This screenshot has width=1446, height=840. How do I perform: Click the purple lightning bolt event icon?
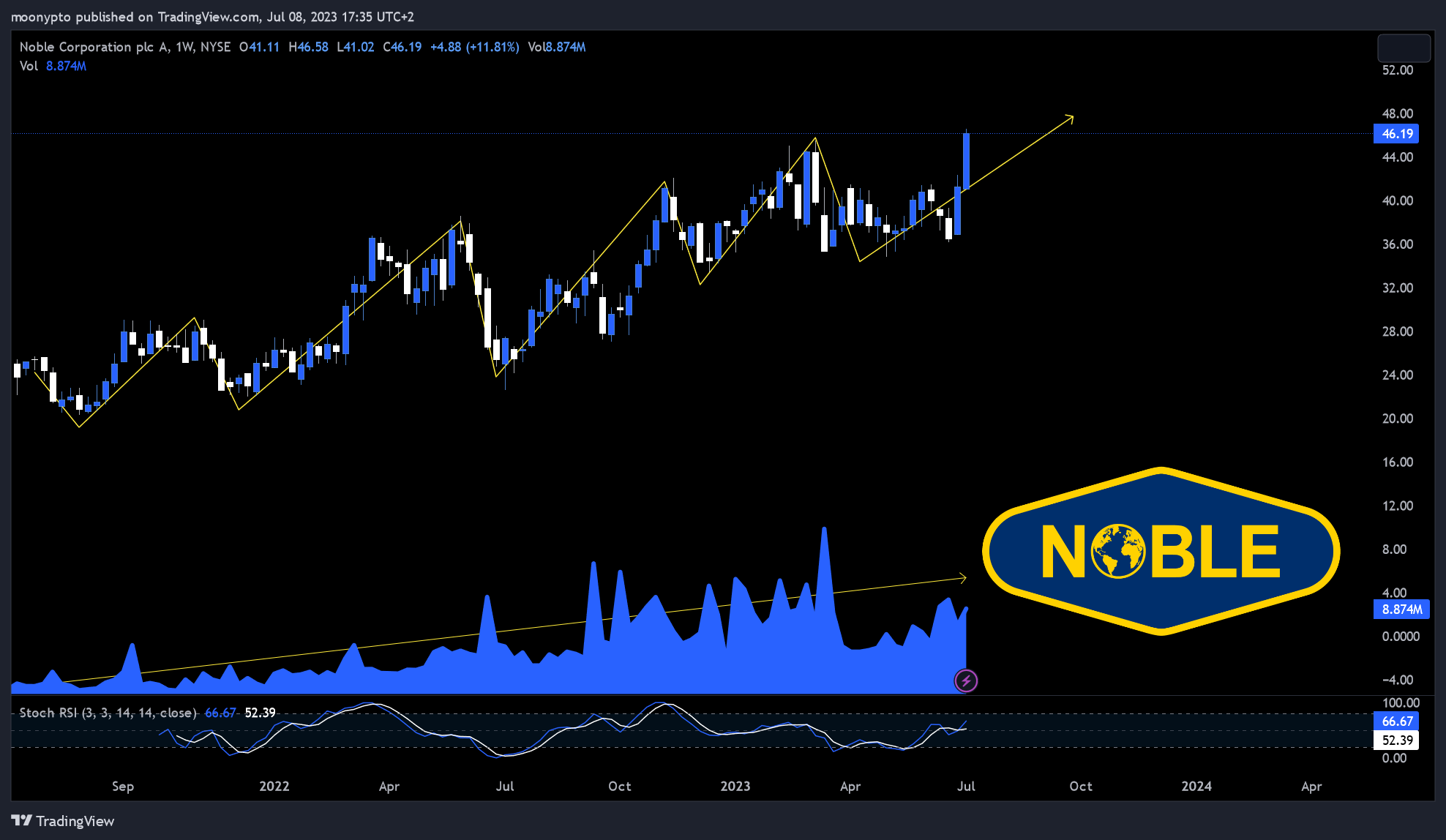pyautogui.click(x=966, y=681)
